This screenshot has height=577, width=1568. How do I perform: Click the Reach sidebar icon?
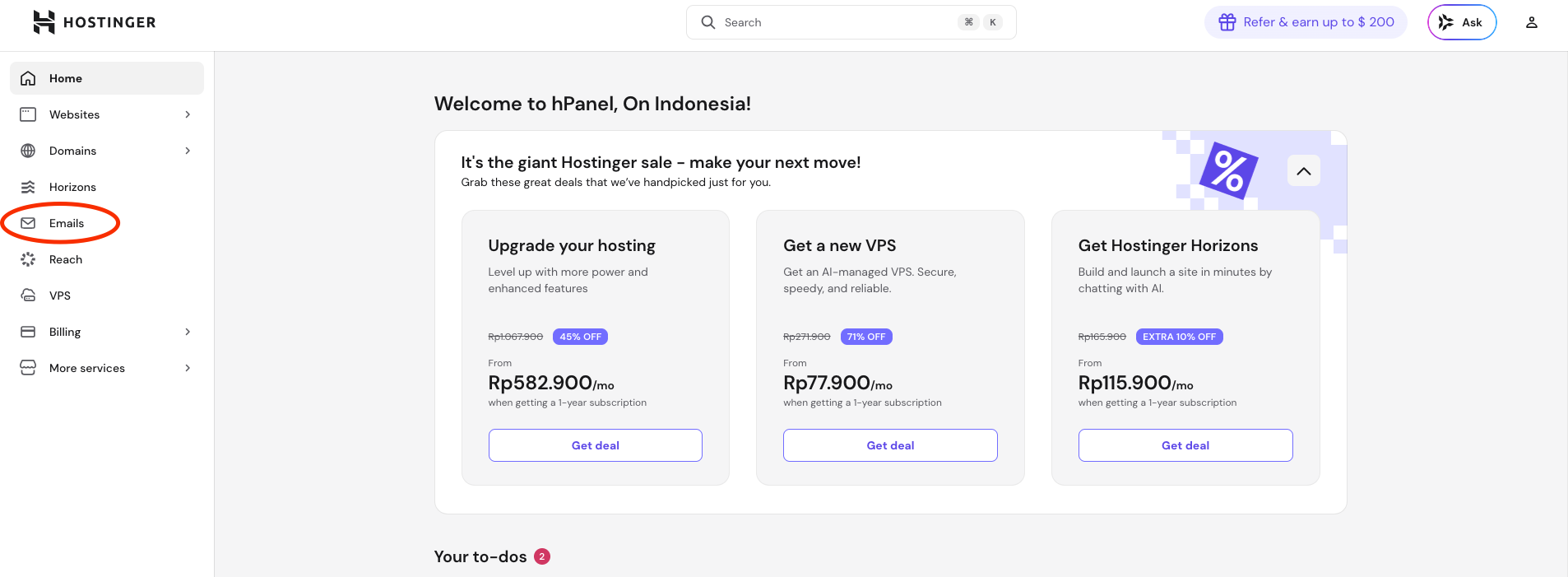28,259
